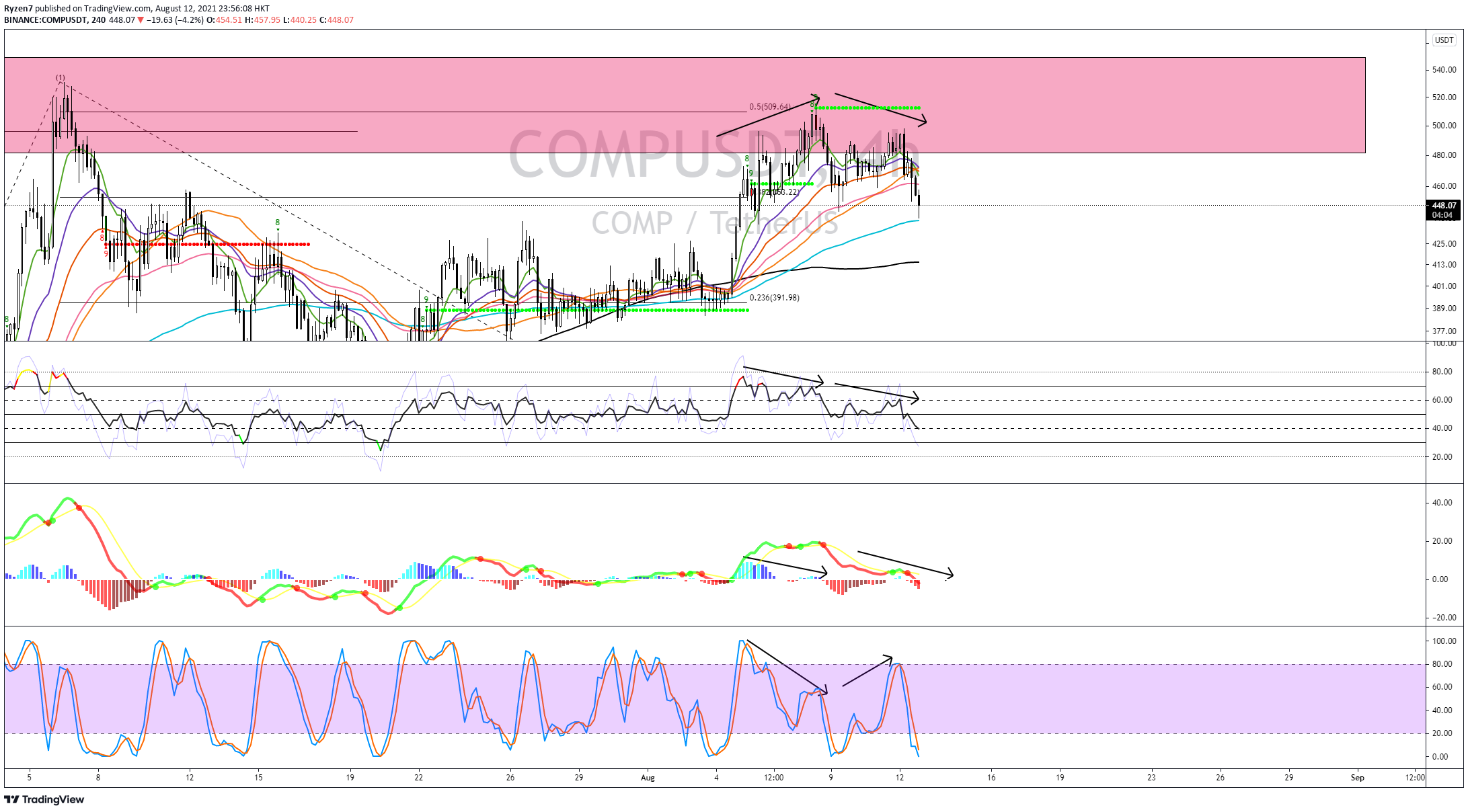
Task: Click the 8 date label on time axis
Action: (x=98, y=778)
